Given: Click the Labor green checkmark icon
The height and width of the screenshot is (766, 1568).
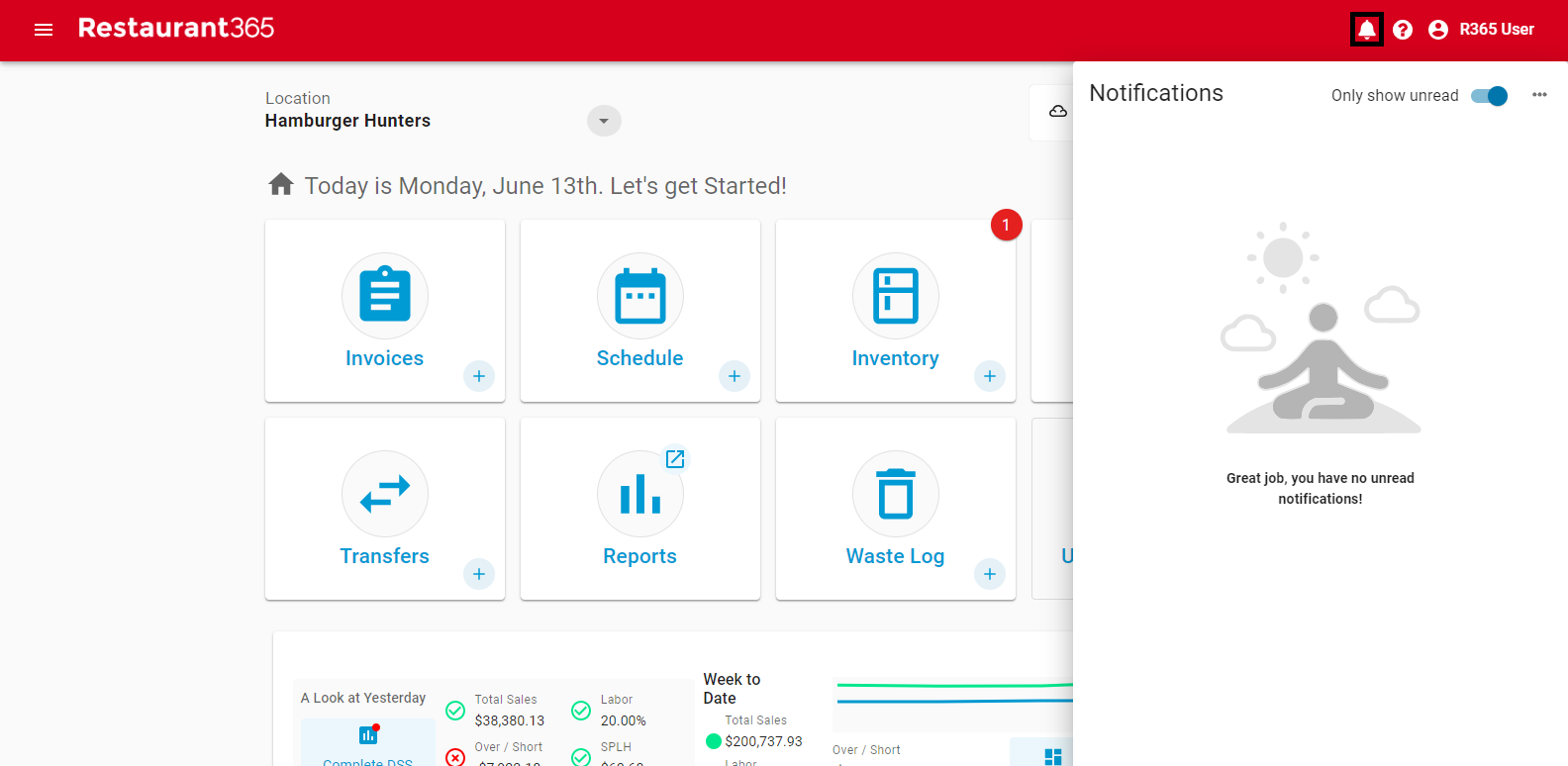Looking at the screenshot, I should [581, 710].
